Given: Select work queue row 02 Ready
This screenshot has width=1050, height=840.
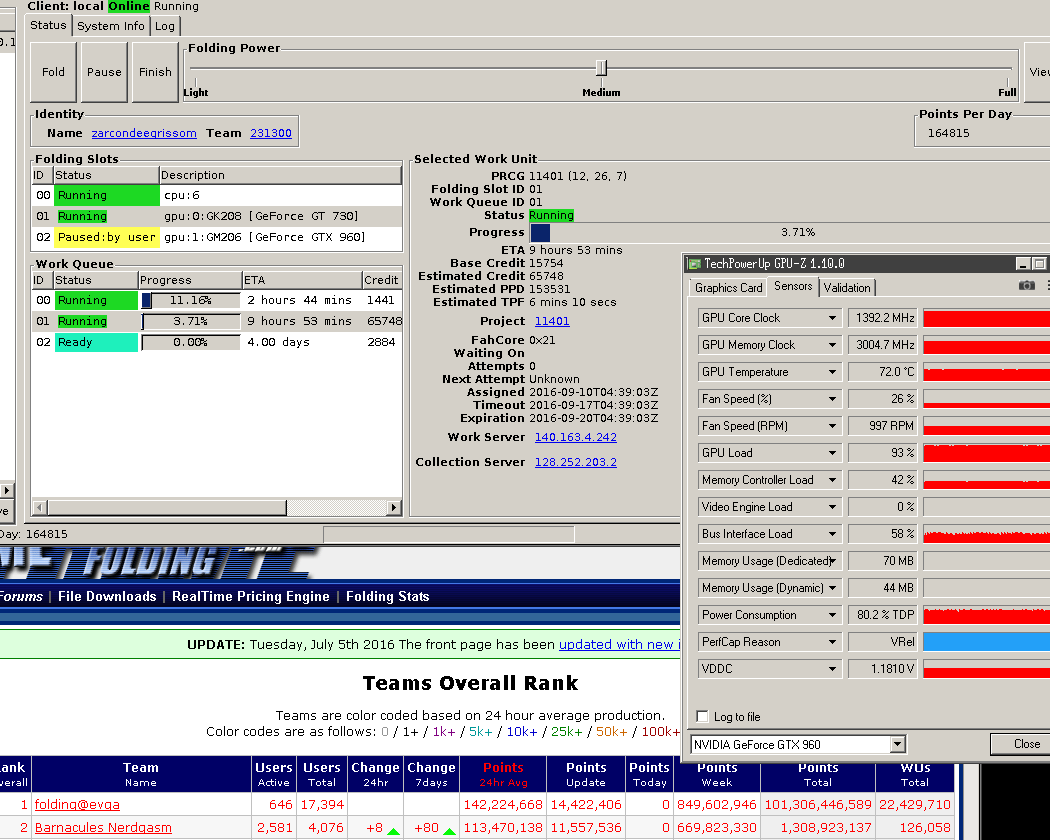Looking at the screenshot, I should 217,342.
